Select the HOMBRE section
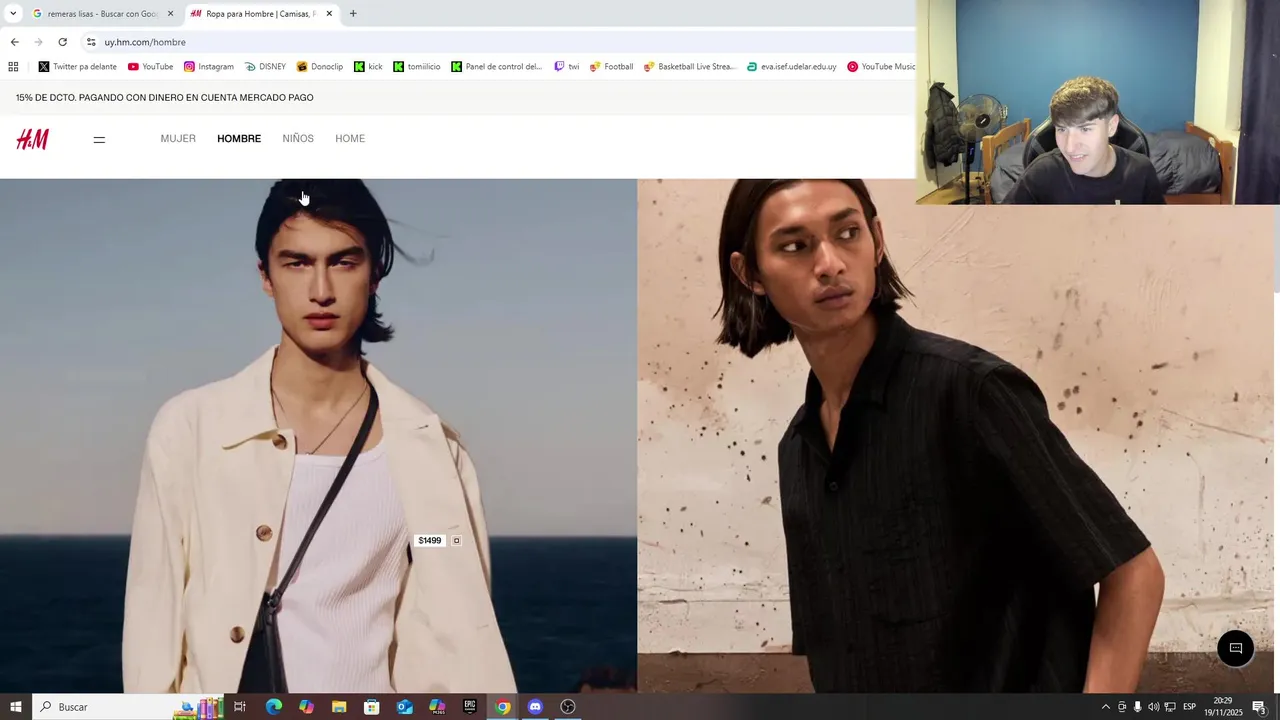The image size is (1280, 720). [239, 139]
